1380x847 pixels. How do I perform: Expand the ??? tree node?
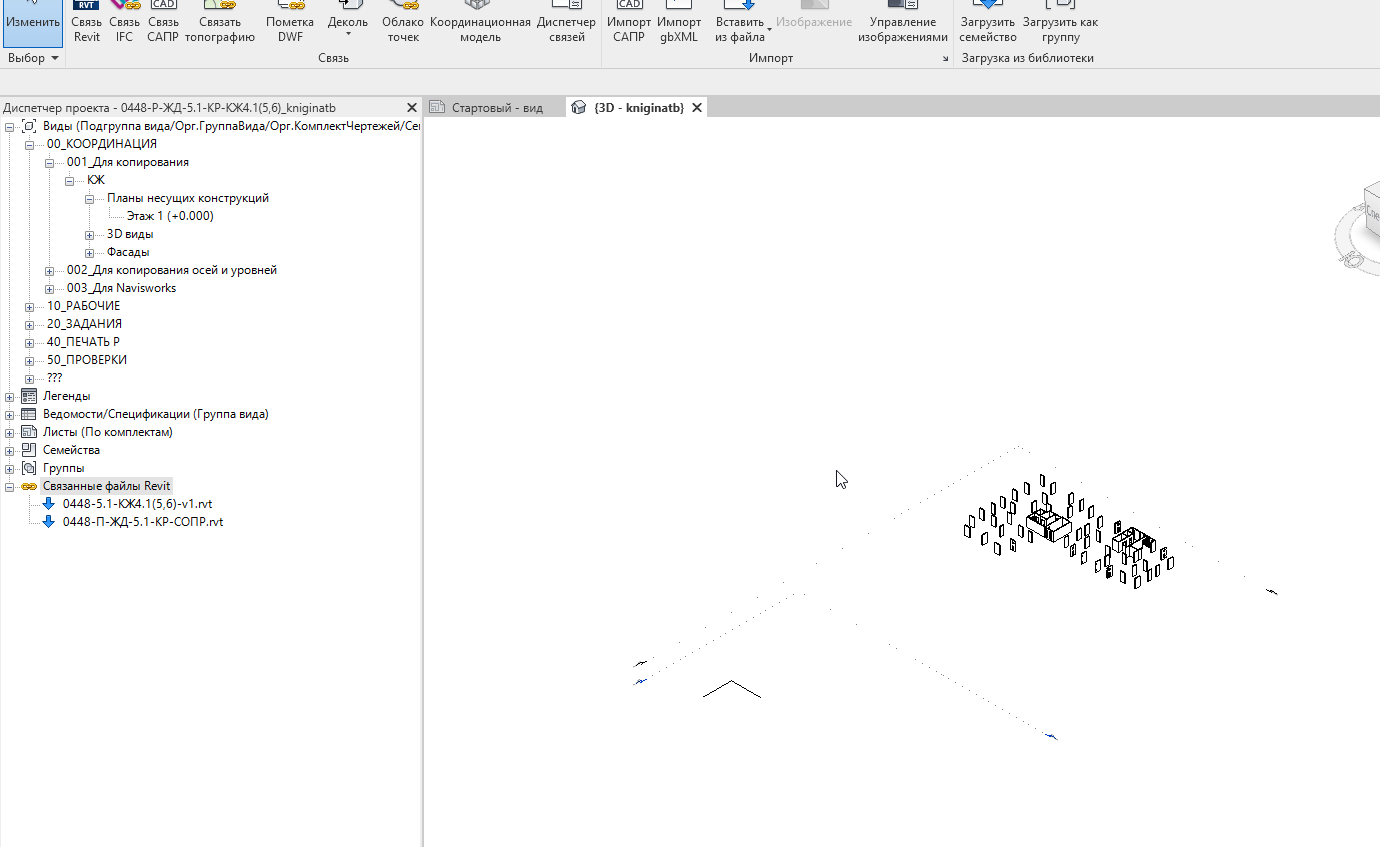click(x=30, y=378)
